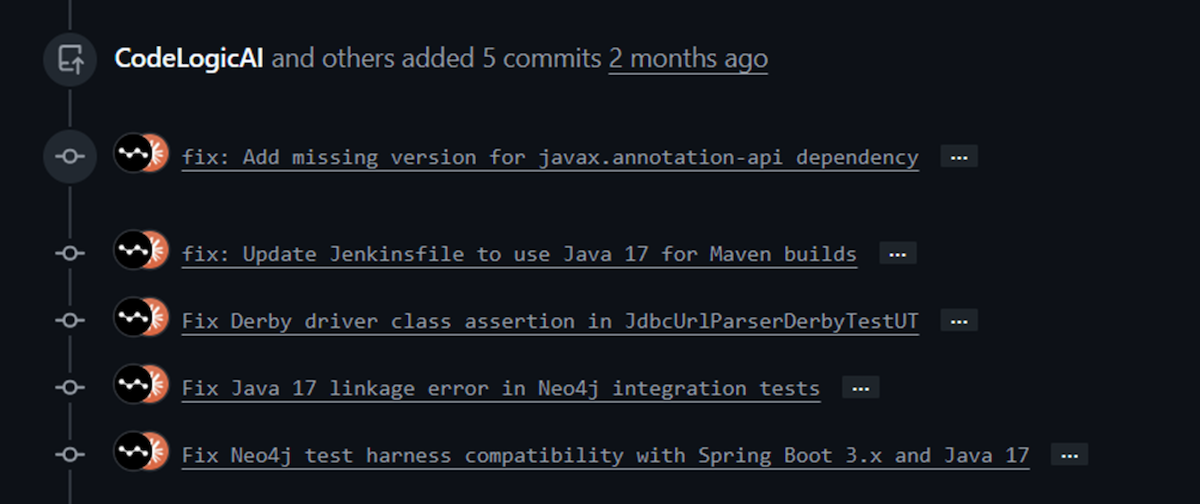The height and width of the screenshot is (504, 1200).
Task: Open commit "Add missing version for javax.annotation-api dependency"
Action: click(550, 157)
